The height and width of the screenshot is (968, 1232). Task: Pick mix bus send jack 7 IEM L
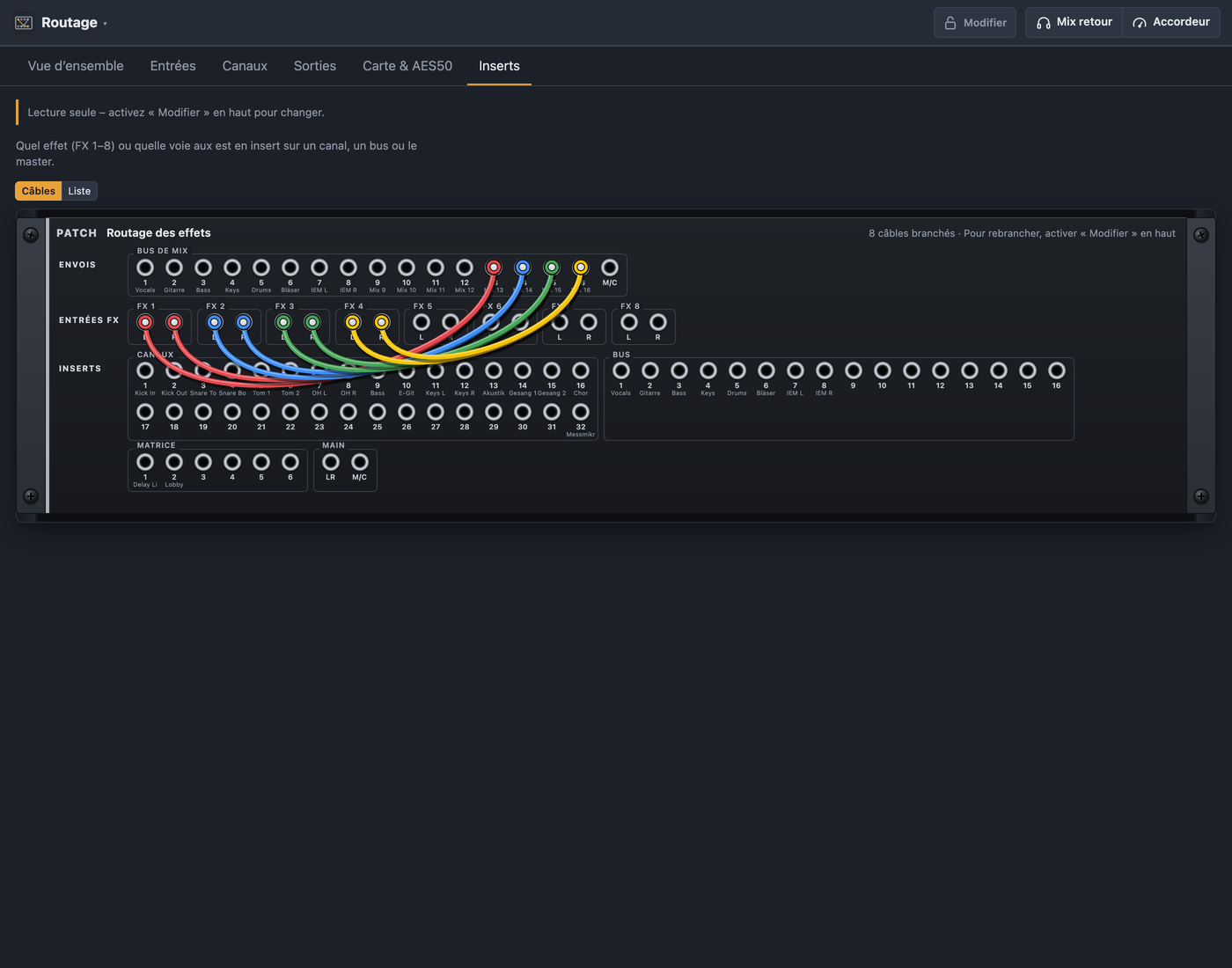click(x=319, y=268)
